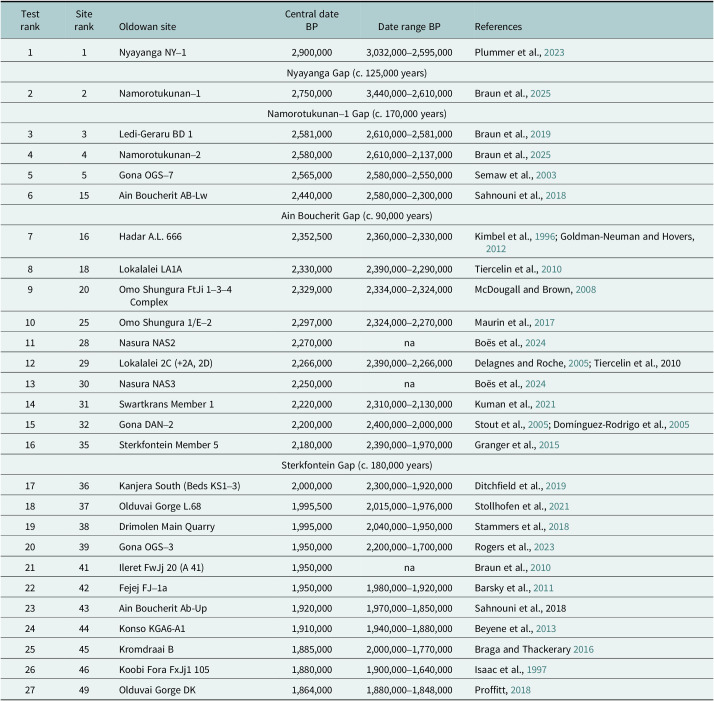Select central date 1,995,500

pyautogui.click(x=312, y=506)
